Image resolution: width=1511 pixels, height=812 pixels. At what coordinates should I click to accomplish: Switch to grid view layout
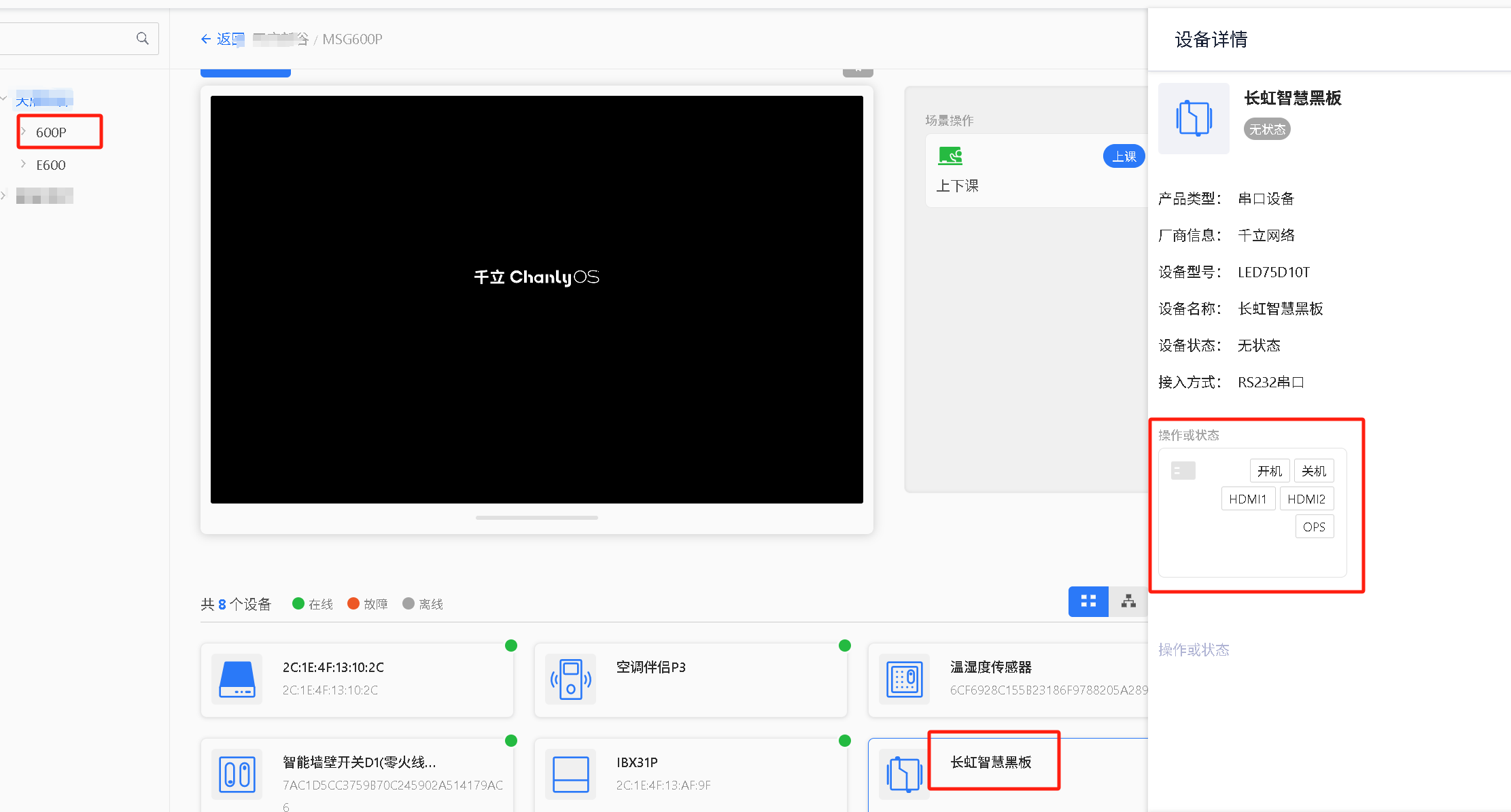coord(1088,601)
